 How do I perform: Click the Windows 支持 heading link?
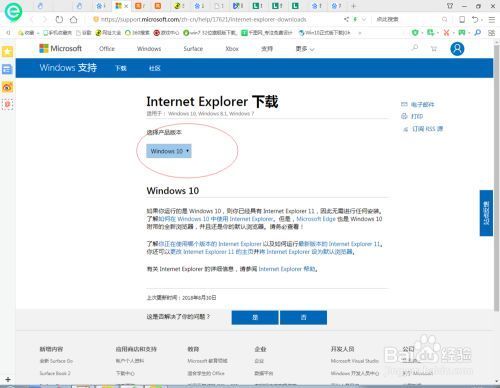click(x=68, y=68)
